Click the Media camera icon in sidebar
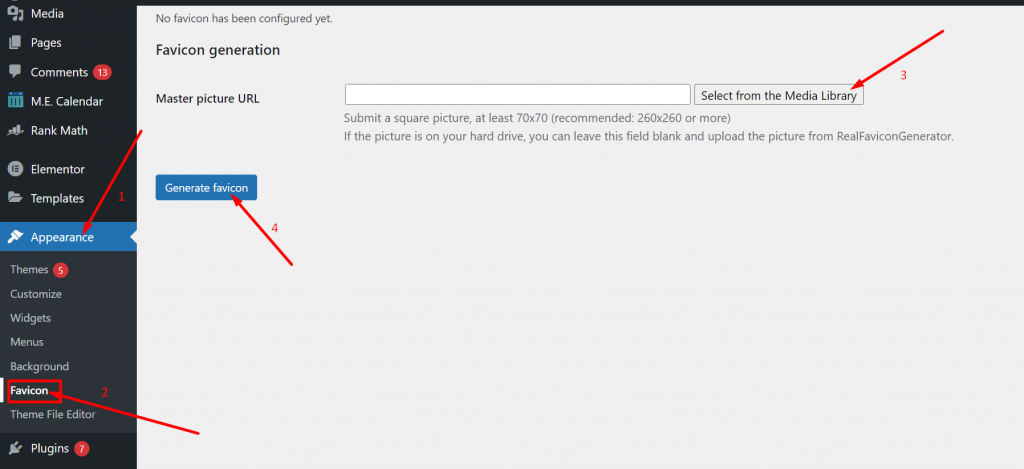The height and width of the screenshot is (469, 1024). point(15,14)
